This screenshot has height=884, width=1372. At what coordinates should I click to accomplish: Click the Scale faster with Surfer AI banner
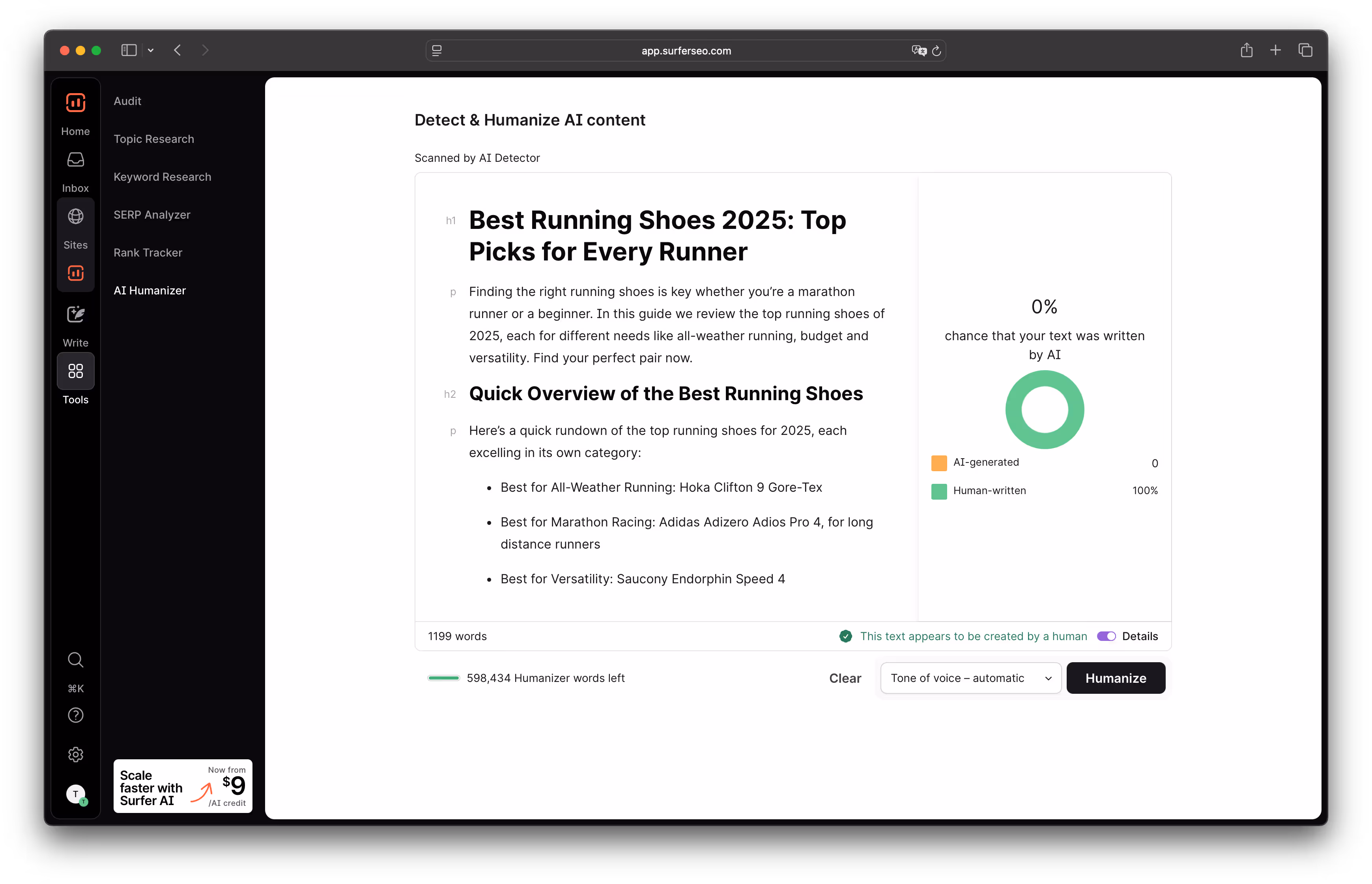click(183, 787)
